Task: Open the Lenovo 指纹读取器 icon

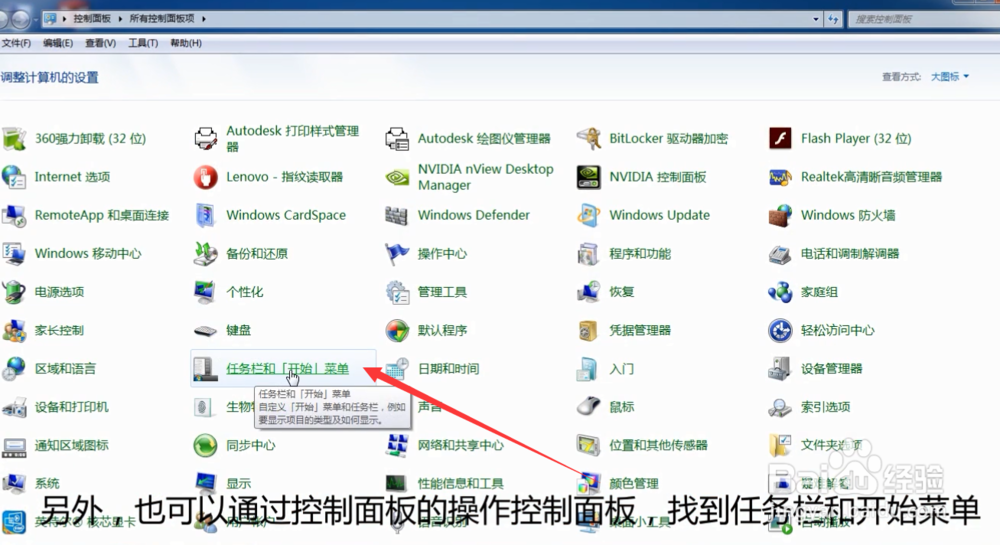Action: click(205, 177)
